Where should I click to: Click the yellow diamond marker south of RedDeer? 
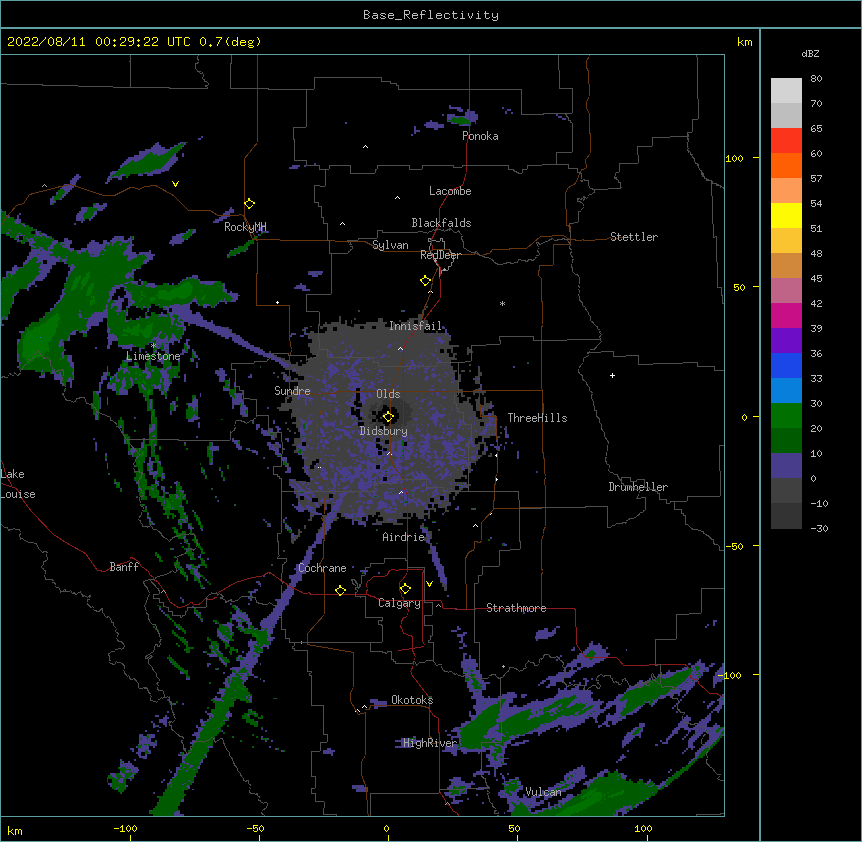point(426,281)
